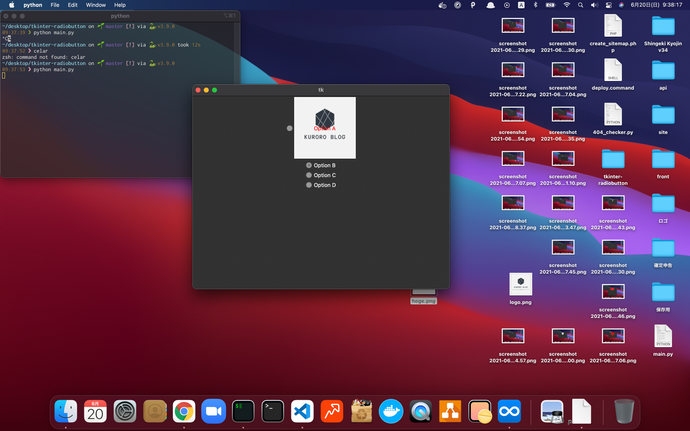Select the Option A radio button
The image size is (690, 431).
click(x=290, y=128)
